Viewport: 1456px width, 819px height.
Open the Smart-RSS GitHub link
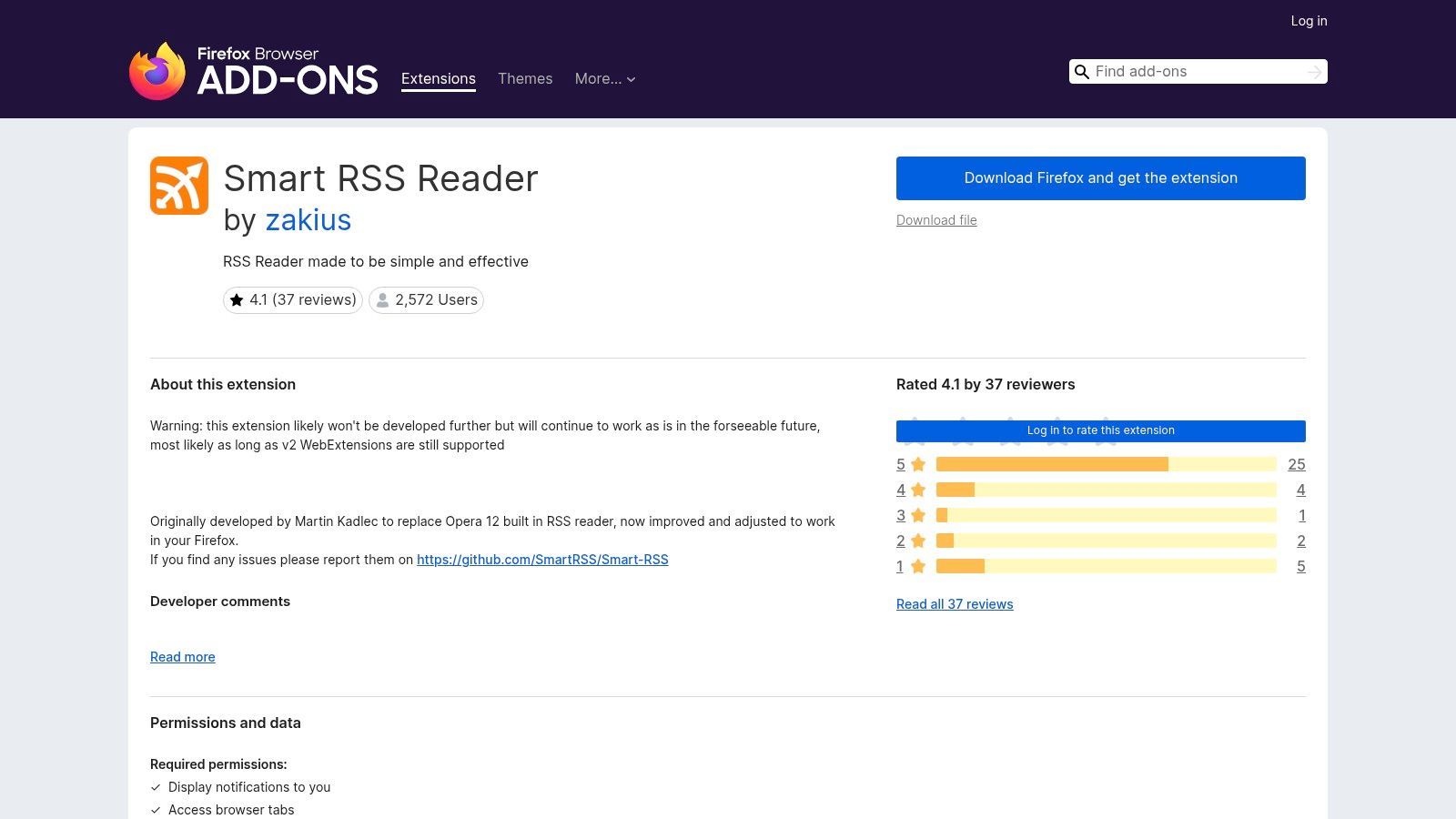pyautogui.click(x=542, y=560)
